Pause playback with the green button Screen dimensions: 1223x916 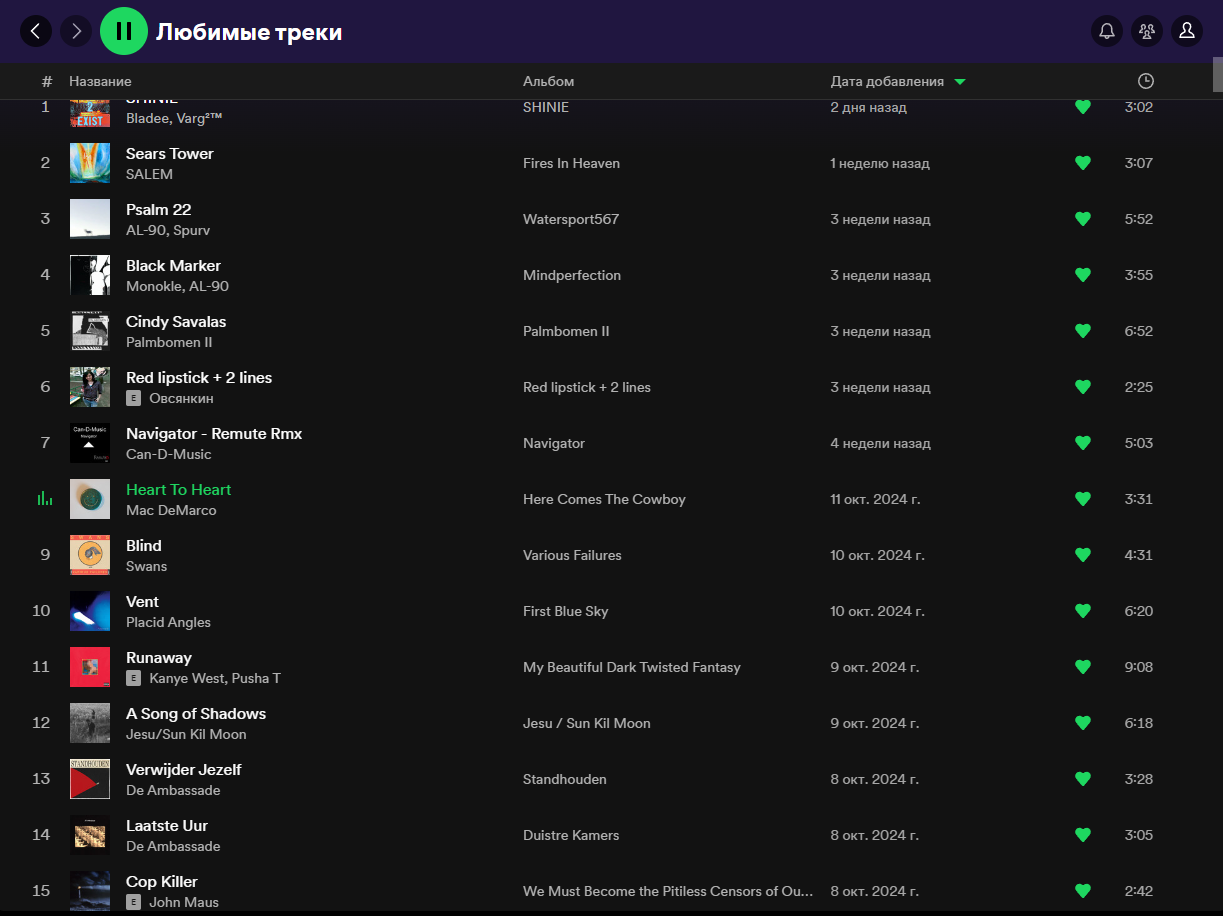tap(124, 32)
